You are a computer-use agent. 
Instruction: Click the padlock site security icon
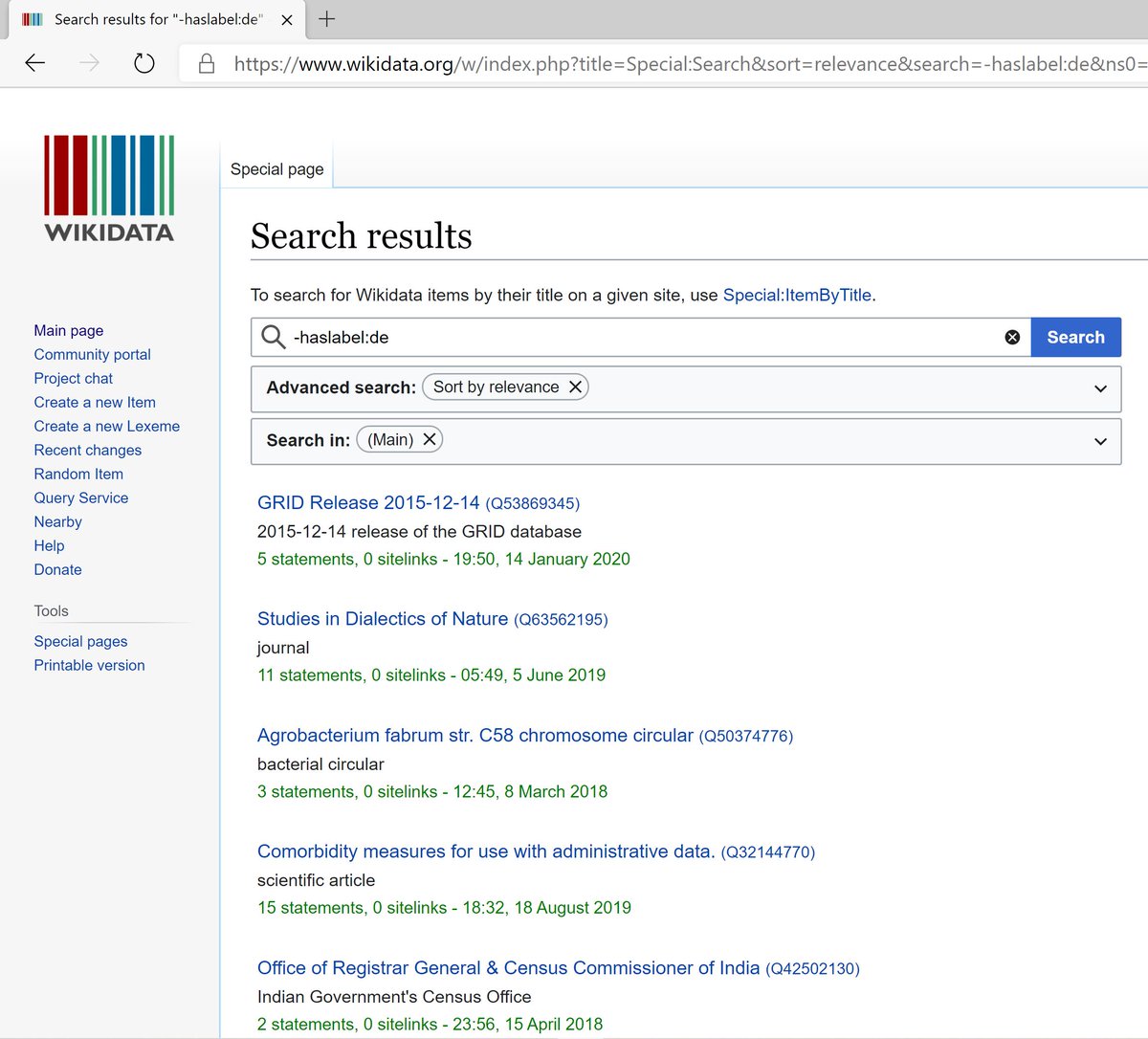(206, 64)
